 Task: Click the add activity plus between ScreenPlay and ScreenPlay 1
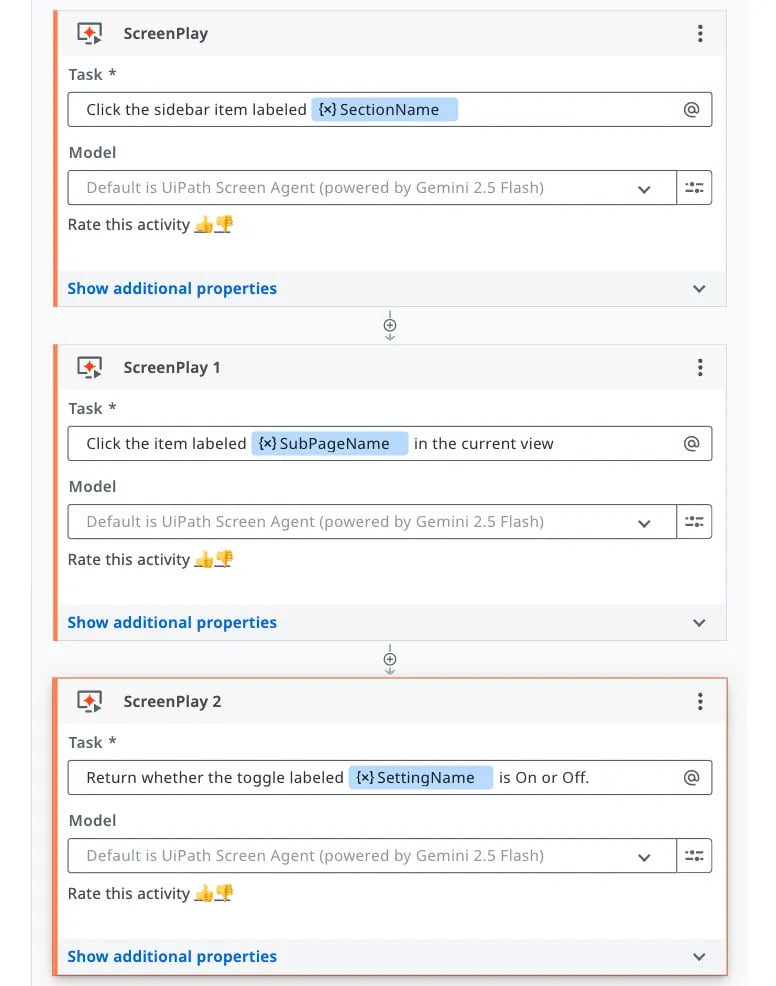390,325
